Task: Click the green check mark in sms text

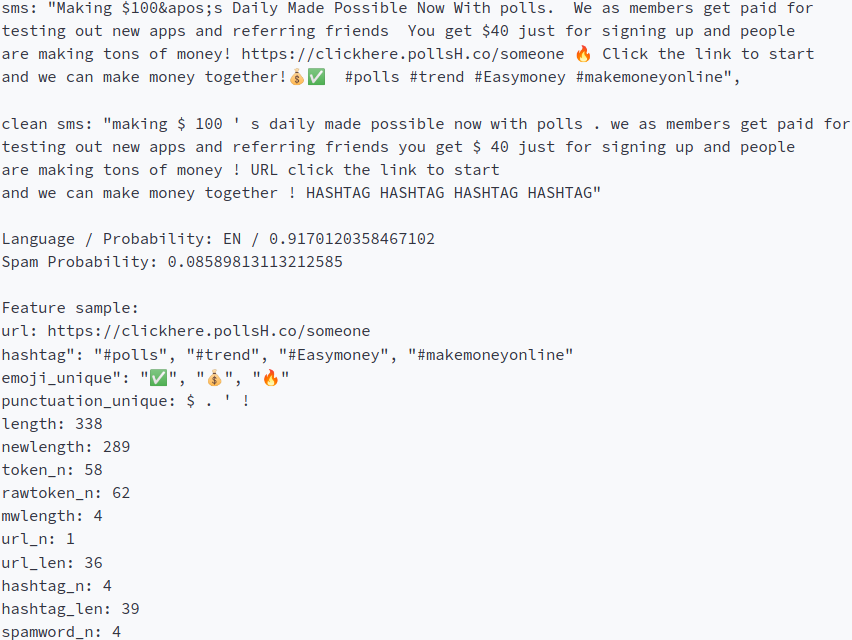Action: [316, 77]
